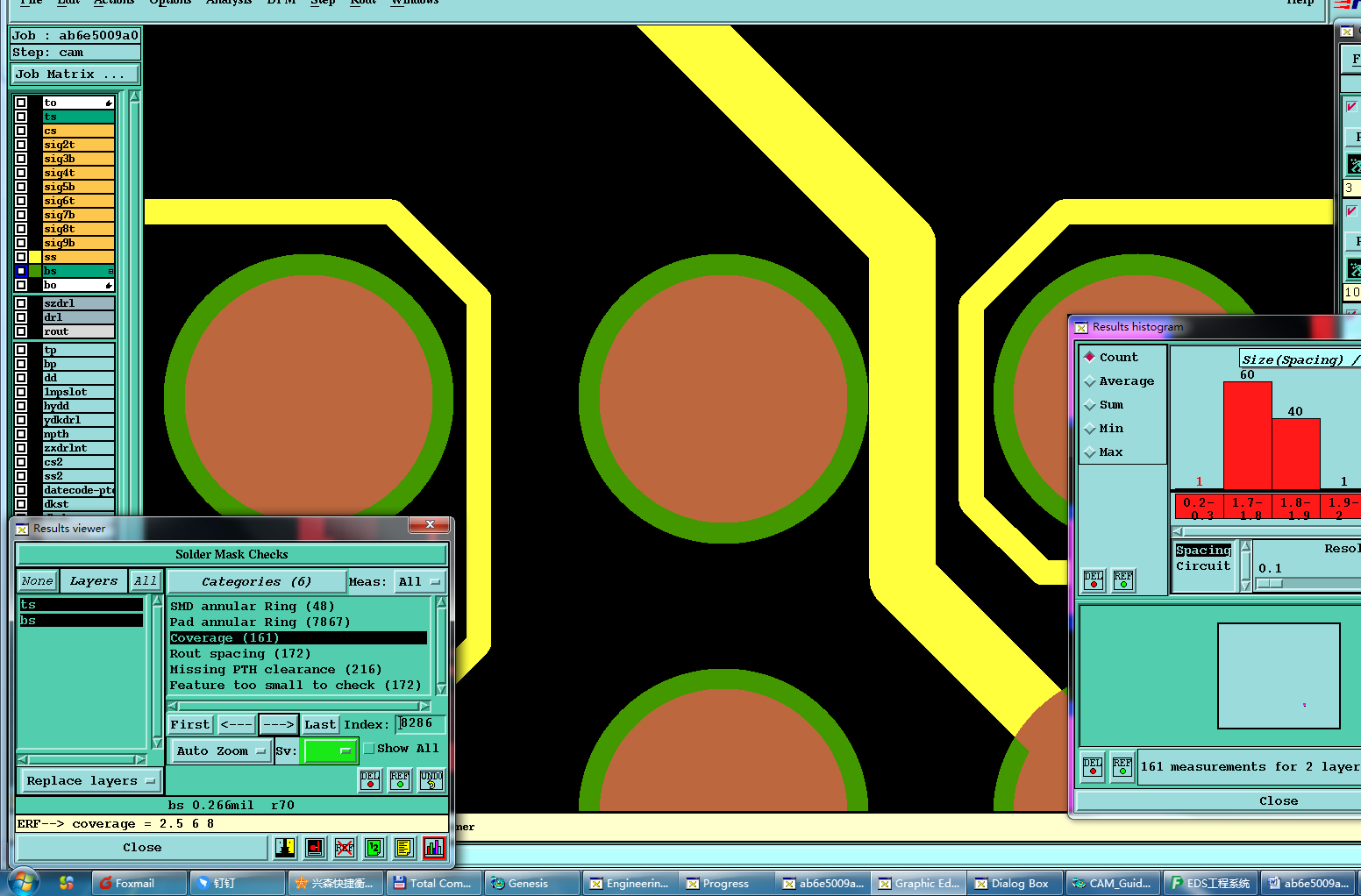
Task: Toggle display box of layer bs
Action: (21, 271)
